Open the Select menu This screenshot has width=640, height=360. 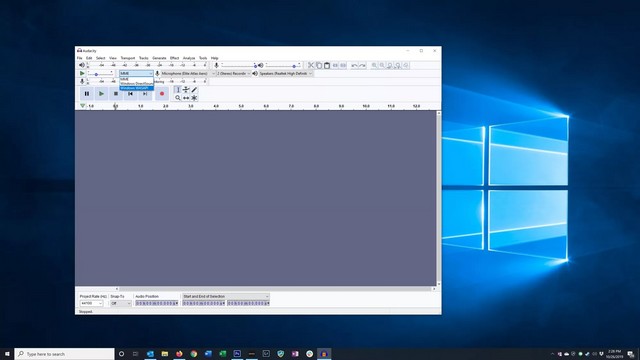[100, 58]
